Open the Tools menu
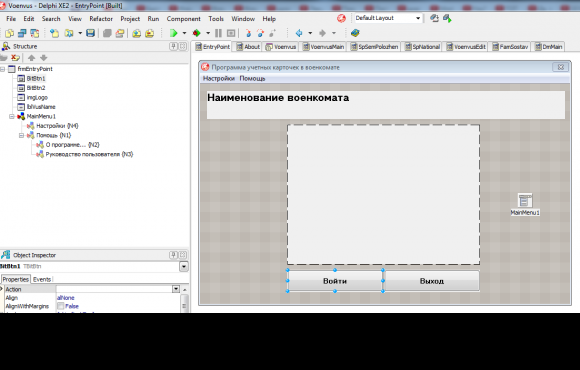This screenshot has width=580, height=370. [216, 19]
